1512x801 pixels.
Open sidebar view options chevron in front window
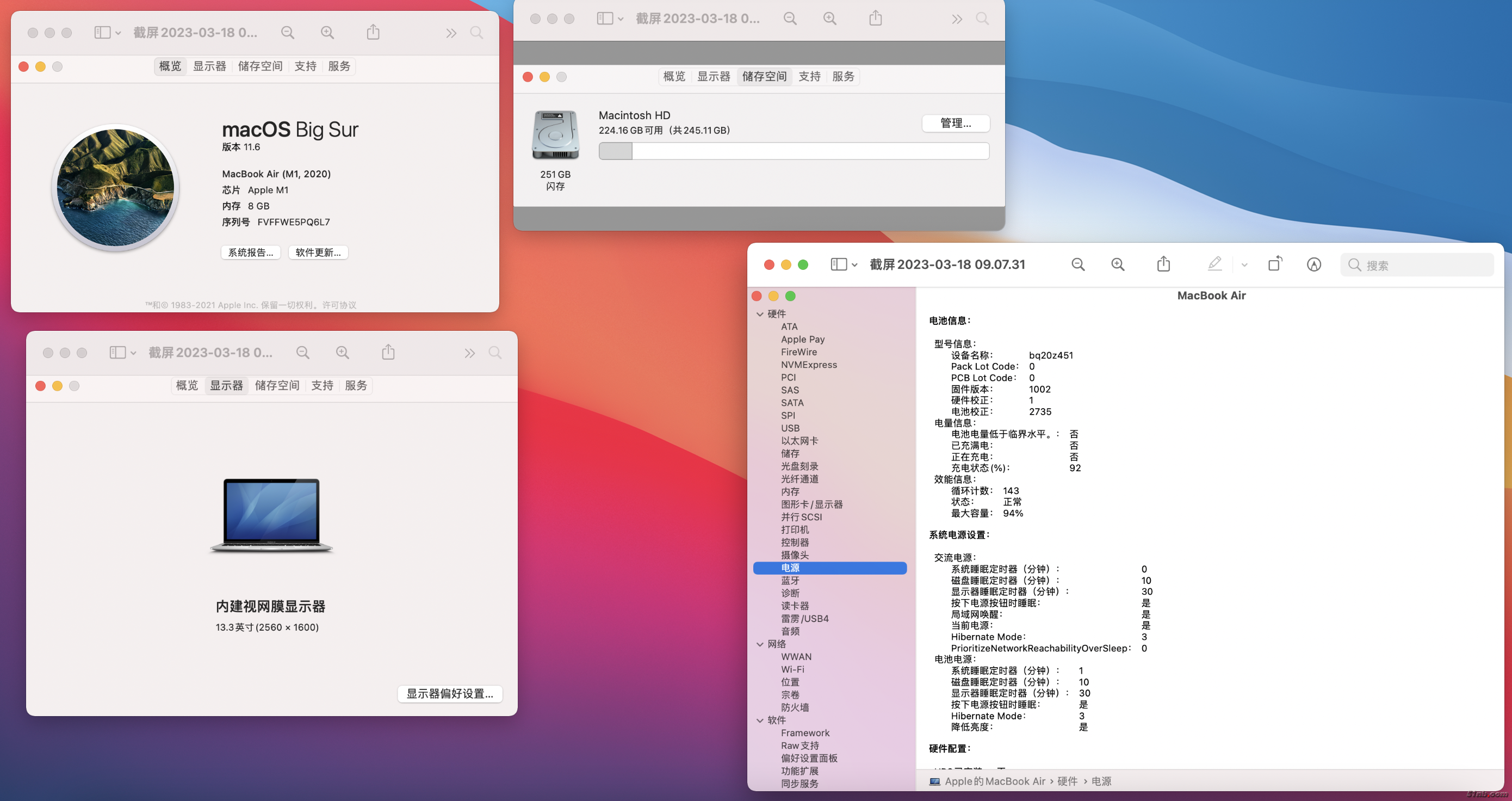coord(854,266)
